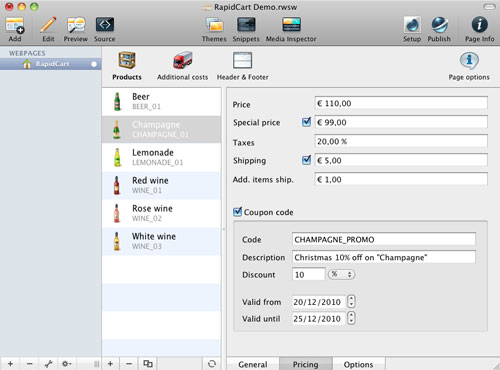The height and width of the screenshot is (370, 500).
Task: Click the Price field € 110,00
Action: pyautogui.click(x=401, y=103)
